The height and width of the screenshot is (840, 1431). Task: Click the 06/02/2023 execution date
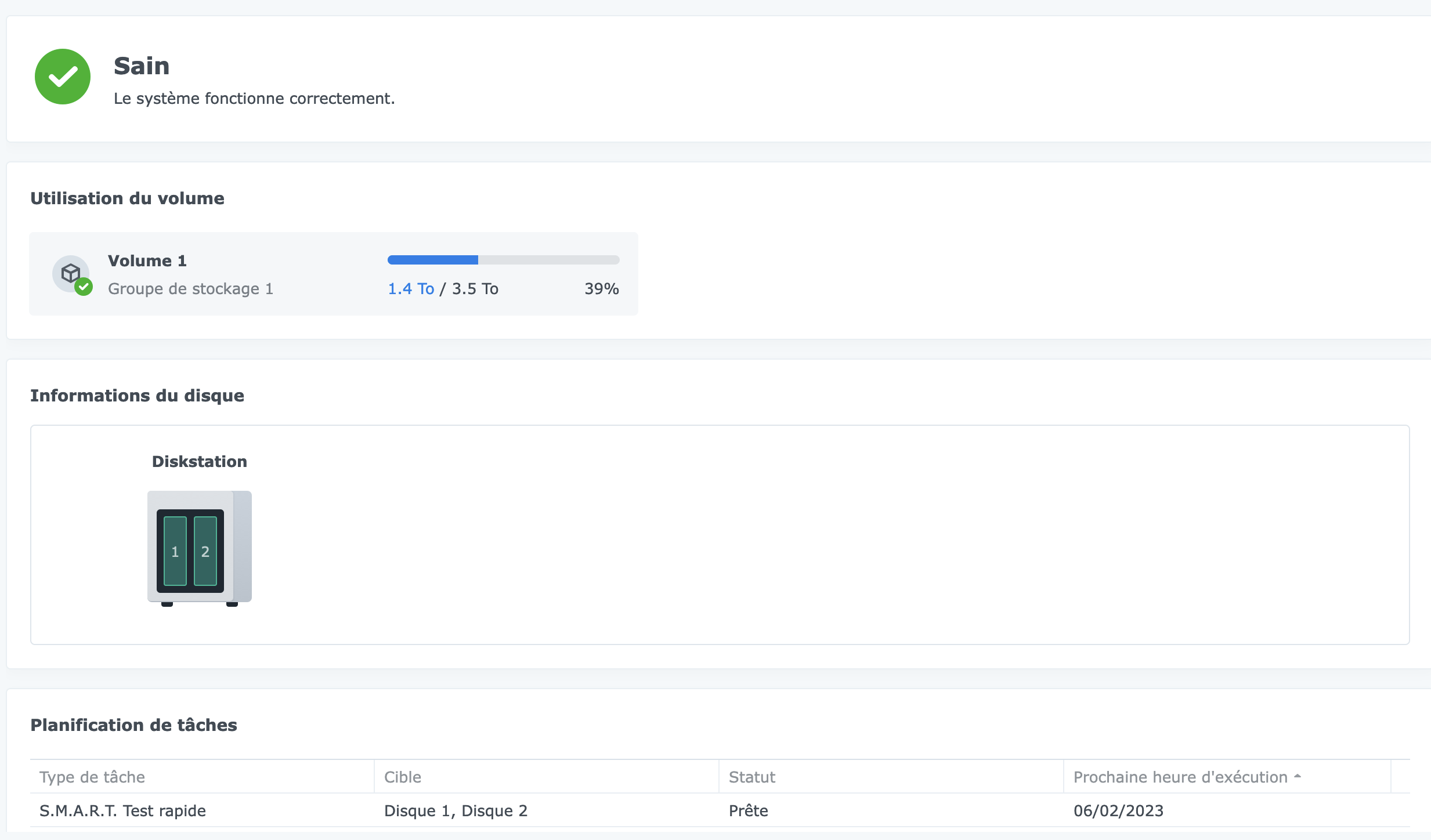1118,810
